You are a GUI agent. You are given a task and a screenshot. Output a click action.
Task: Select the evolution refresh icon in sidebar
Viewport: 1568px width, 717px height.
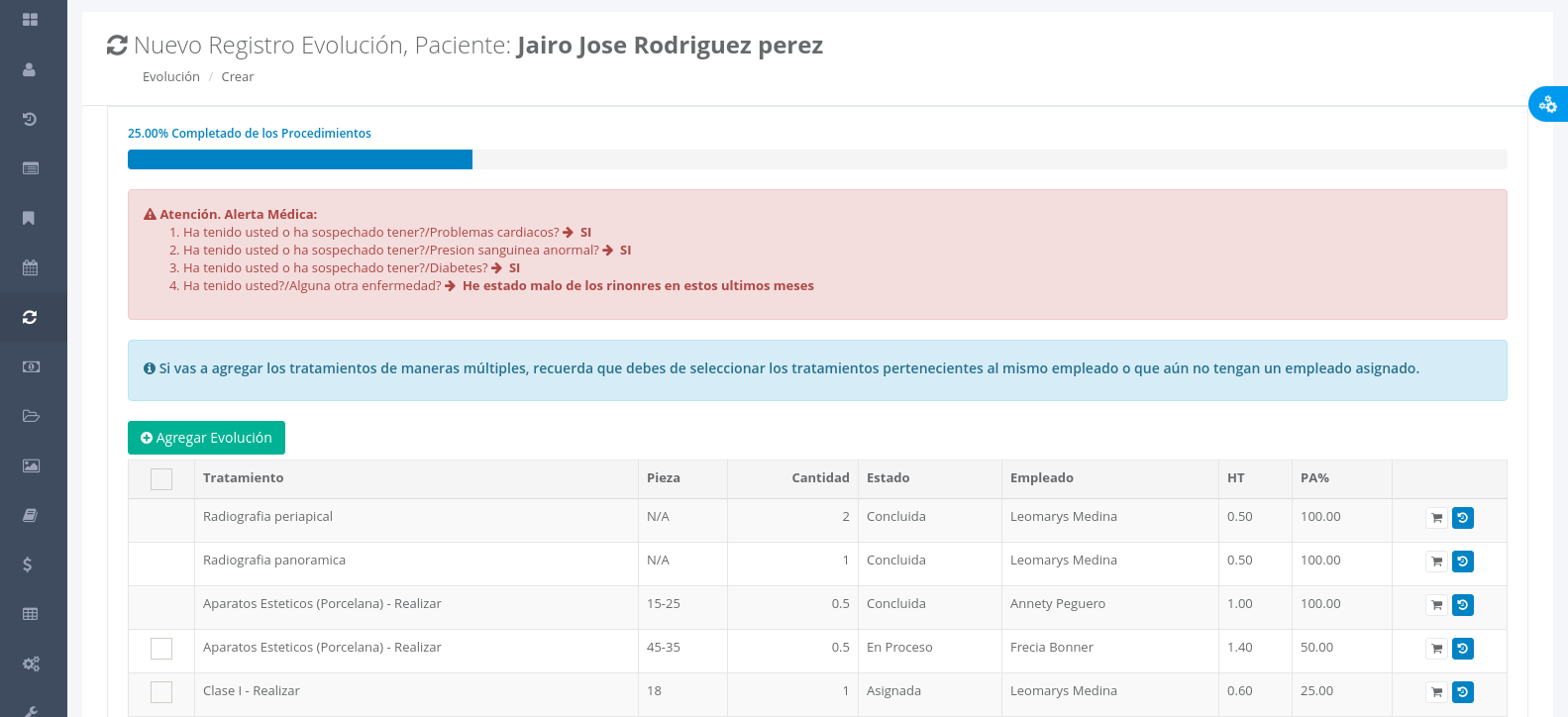pyautogui.click(x=30, y=317)
